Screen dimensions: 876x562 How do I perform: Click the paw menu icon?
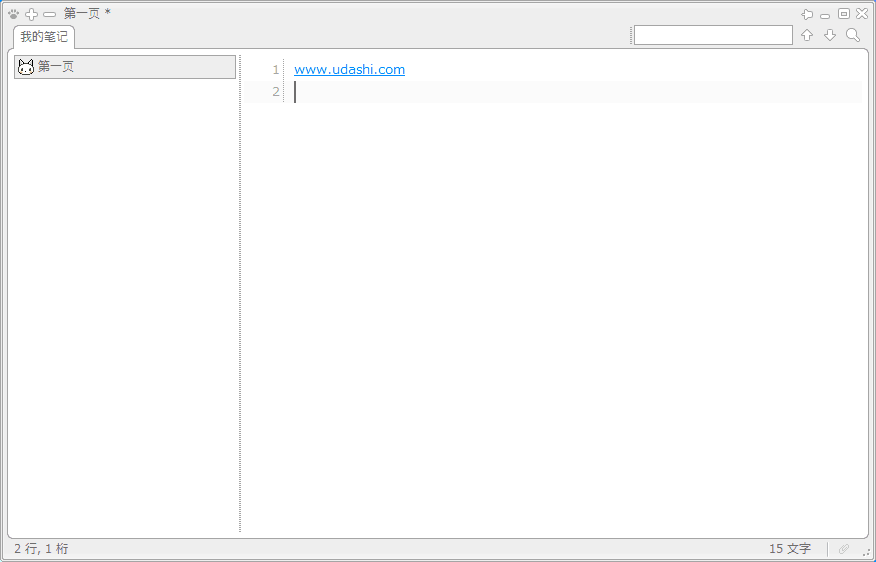pos(13,14)
